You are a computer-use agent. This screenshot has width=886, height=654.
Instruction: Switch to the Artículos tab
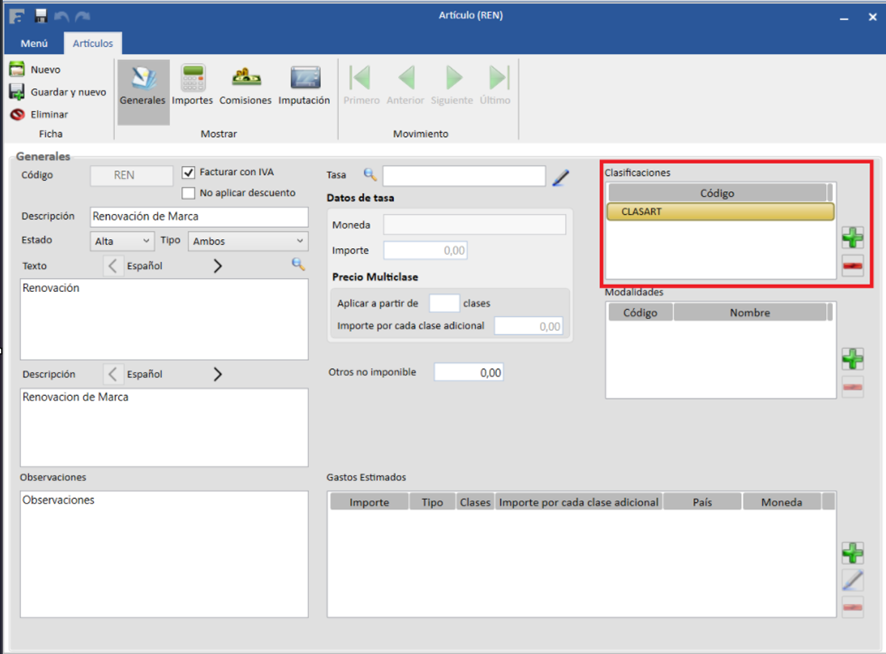pos(93,44)
